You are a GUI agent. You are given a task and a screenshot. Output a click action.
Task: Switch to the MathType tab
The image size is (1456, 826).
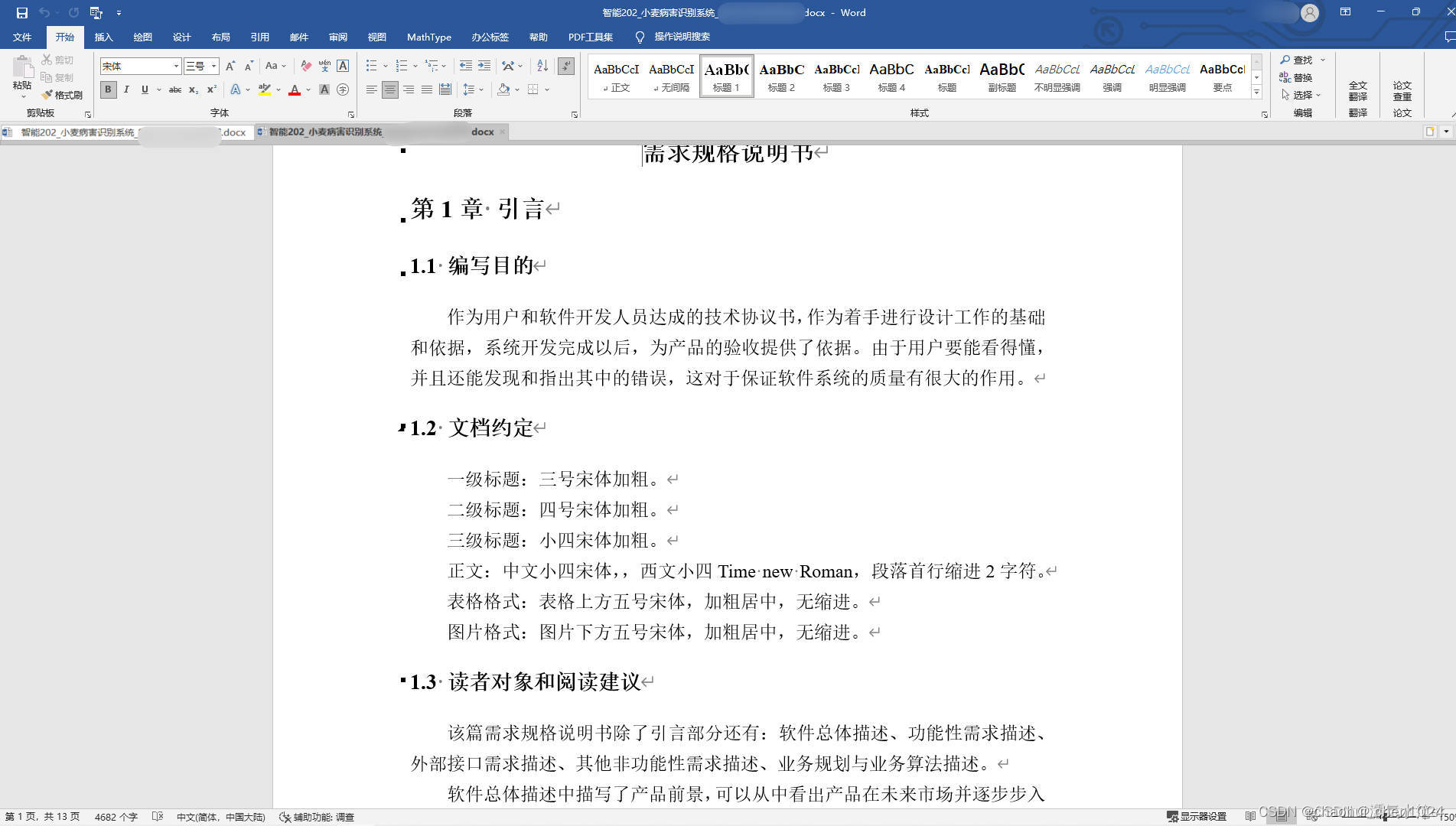(x=428, y=37)
